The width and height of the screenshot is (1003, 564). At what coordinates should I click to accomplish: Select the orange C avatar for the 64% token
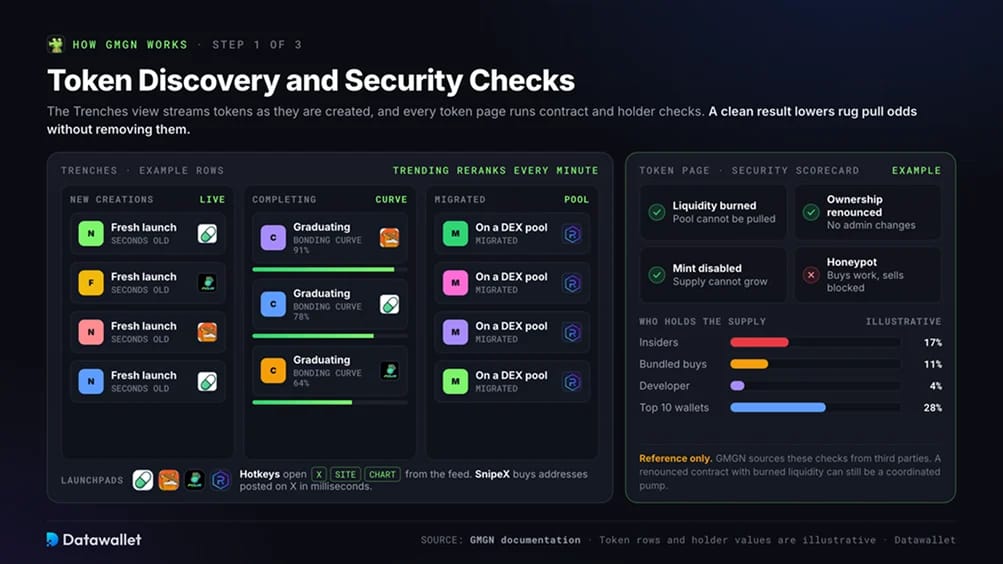click(273, 370)
